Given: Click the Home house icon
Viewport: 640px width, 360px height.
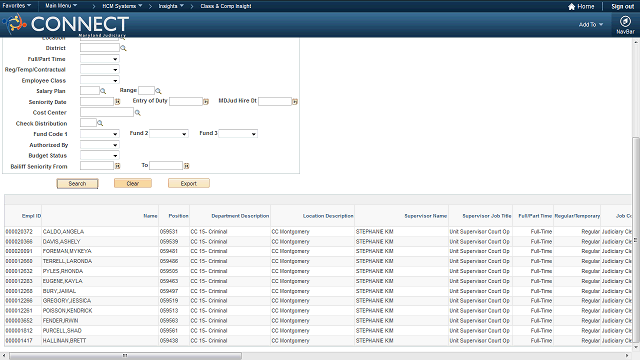Looking at the screenshot, I should point(571,7).
